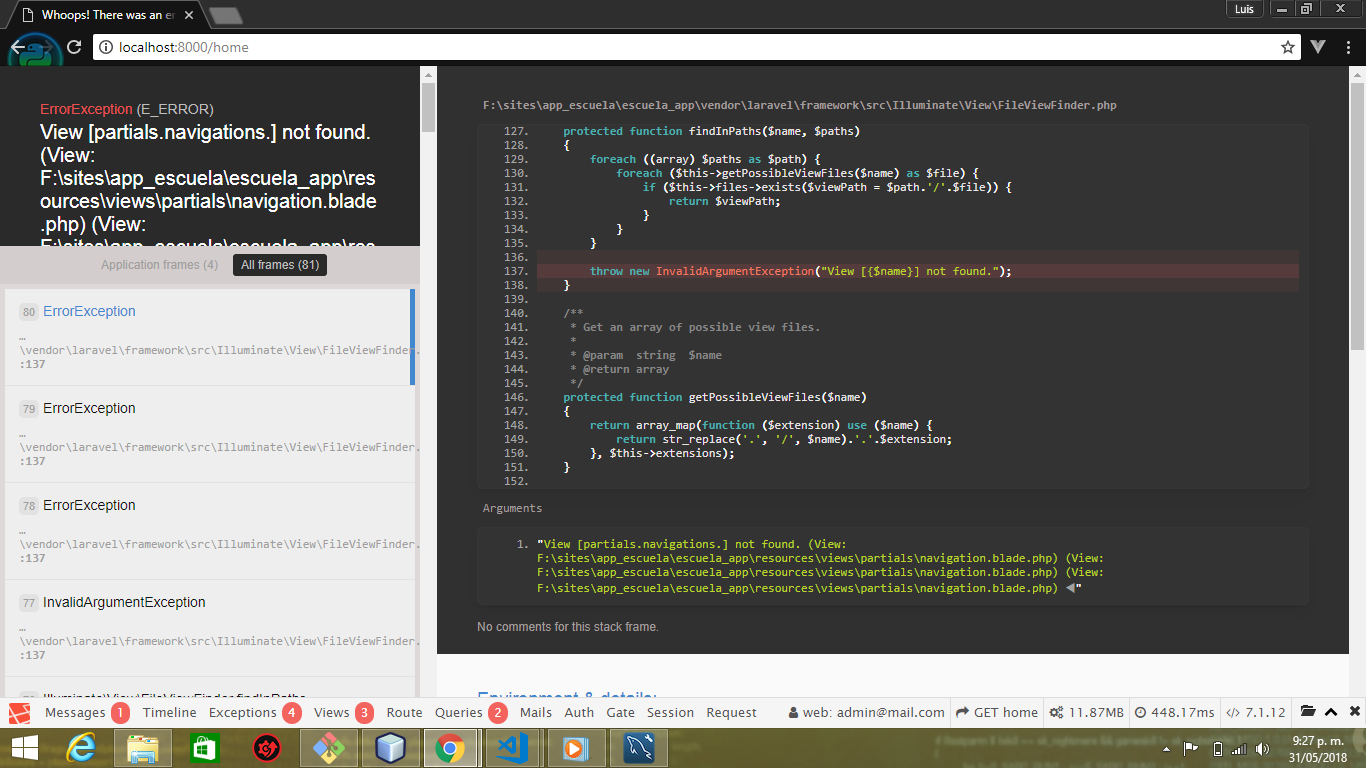Screen dimensions: 1366x768
Task: Click the left panel vertical scrollbar thumb
Action: [428, 107]
